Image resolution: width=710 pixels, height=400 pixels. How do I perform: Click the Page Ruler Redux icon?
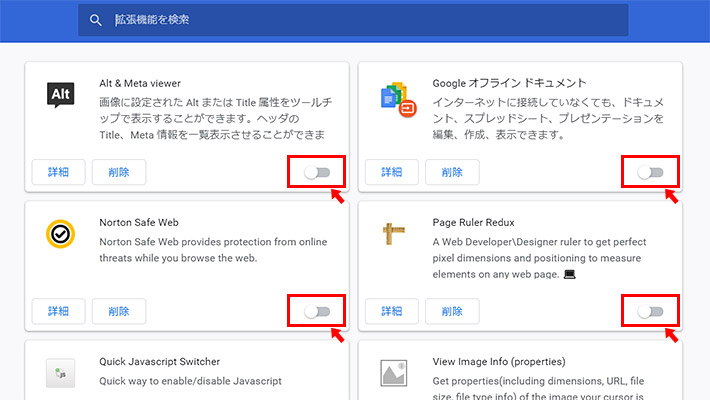tap(393, 234)
